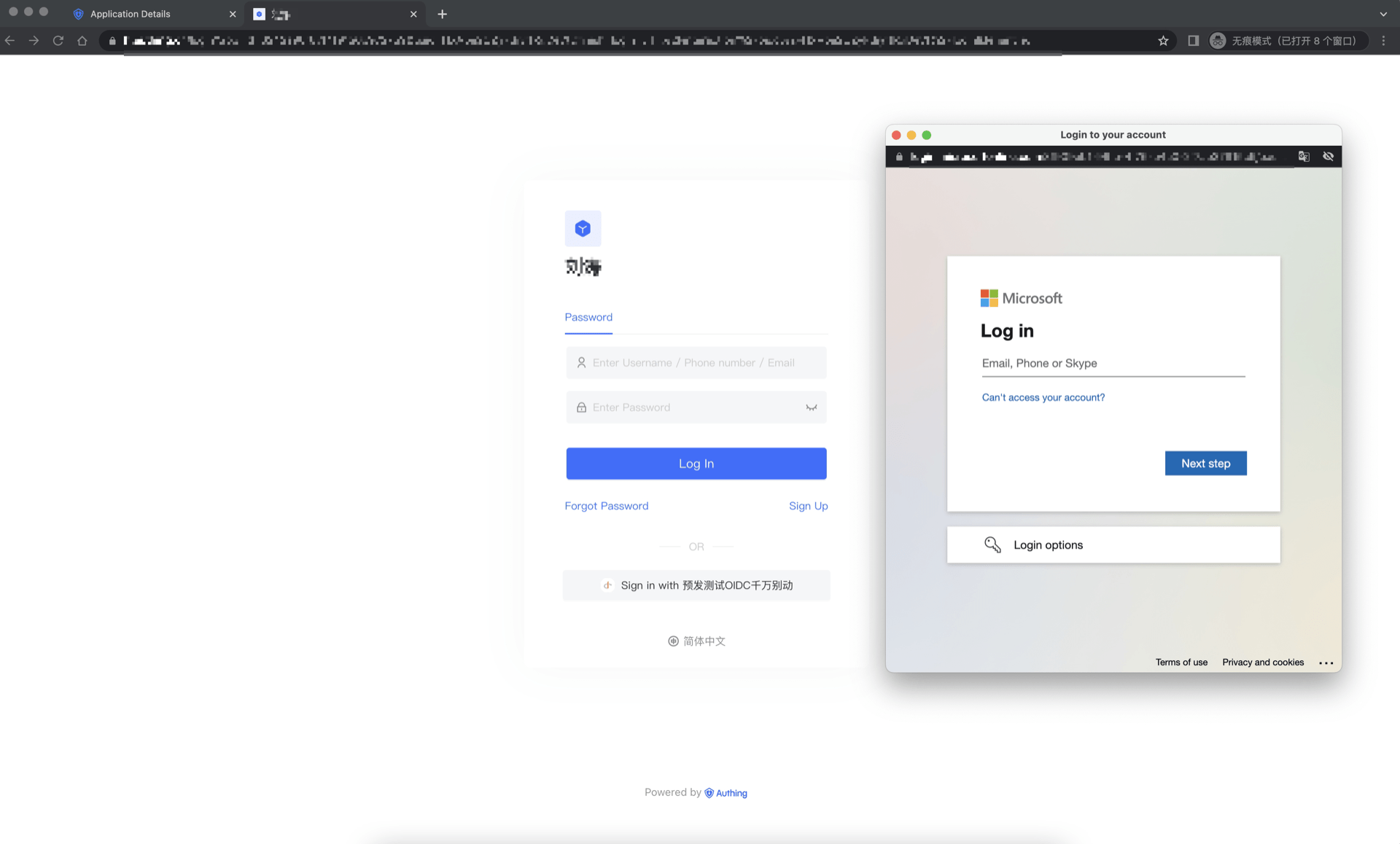
Task: Focus the Email, Phone or Skype field
Action: pyautogui.click(x=1113, y=364)
